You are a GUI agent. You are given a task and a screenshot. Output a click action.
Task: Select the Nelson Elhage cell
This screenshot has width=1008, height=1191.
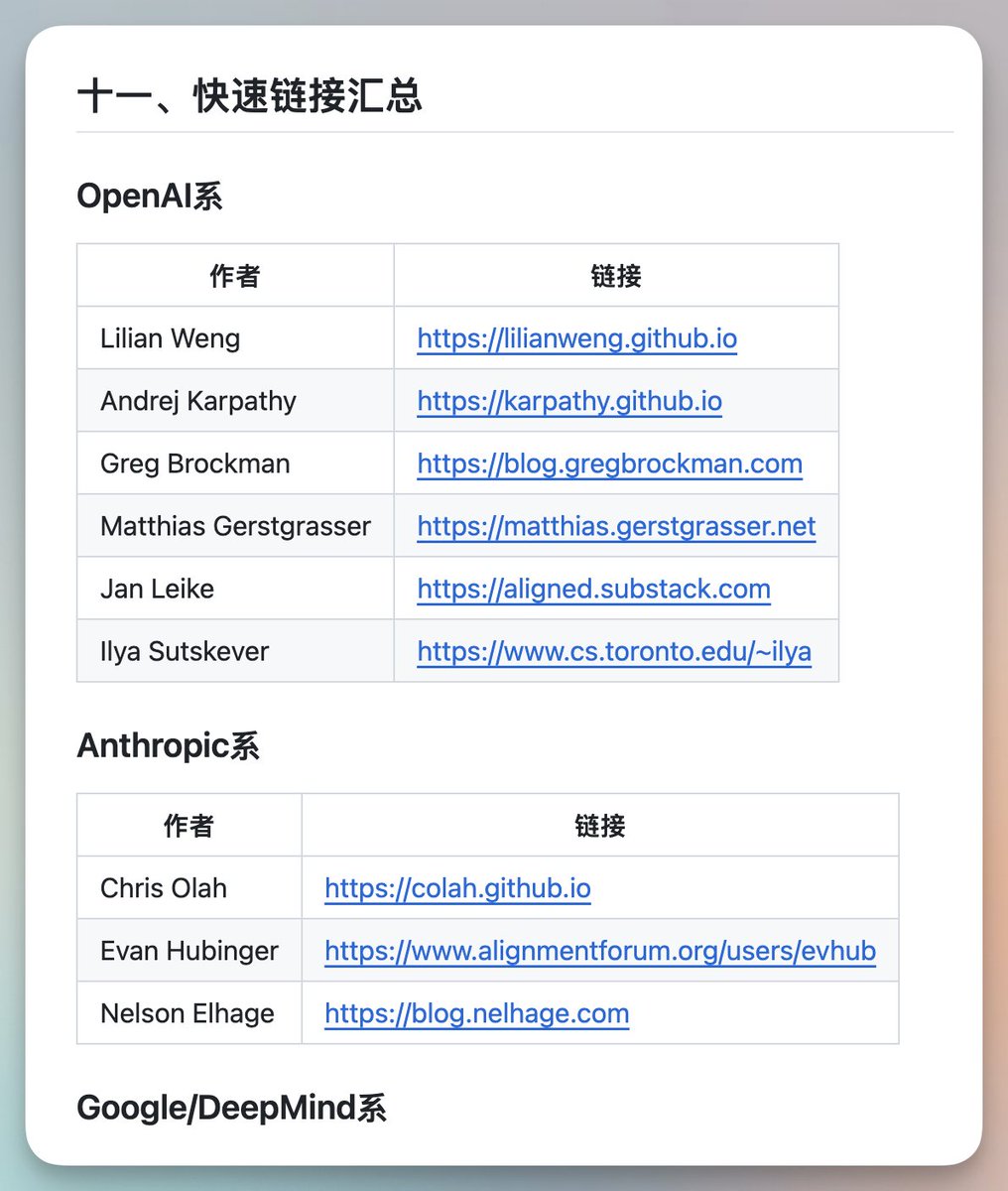tap(189, 1013)
